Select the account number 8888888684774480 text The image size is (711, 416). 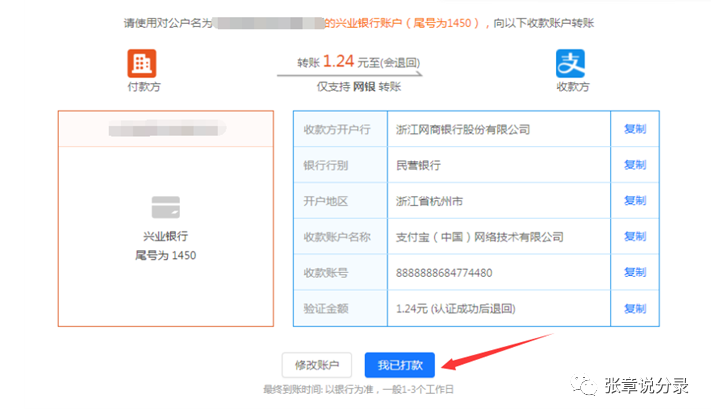[444, 273]
